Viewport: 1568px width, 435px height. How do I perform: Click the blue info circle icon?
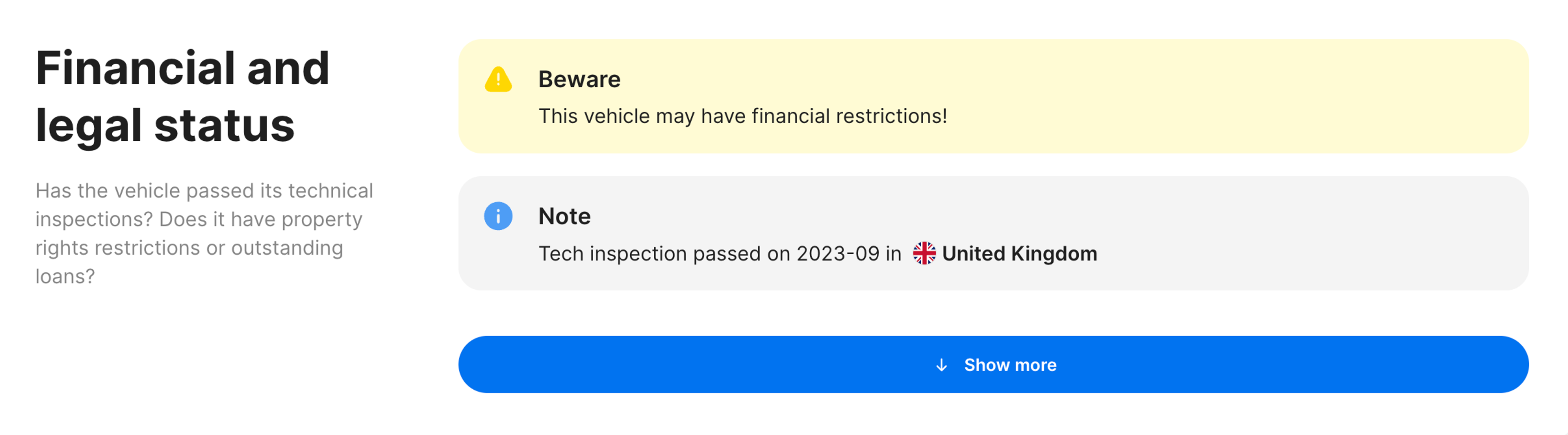(x=498, y=216)
